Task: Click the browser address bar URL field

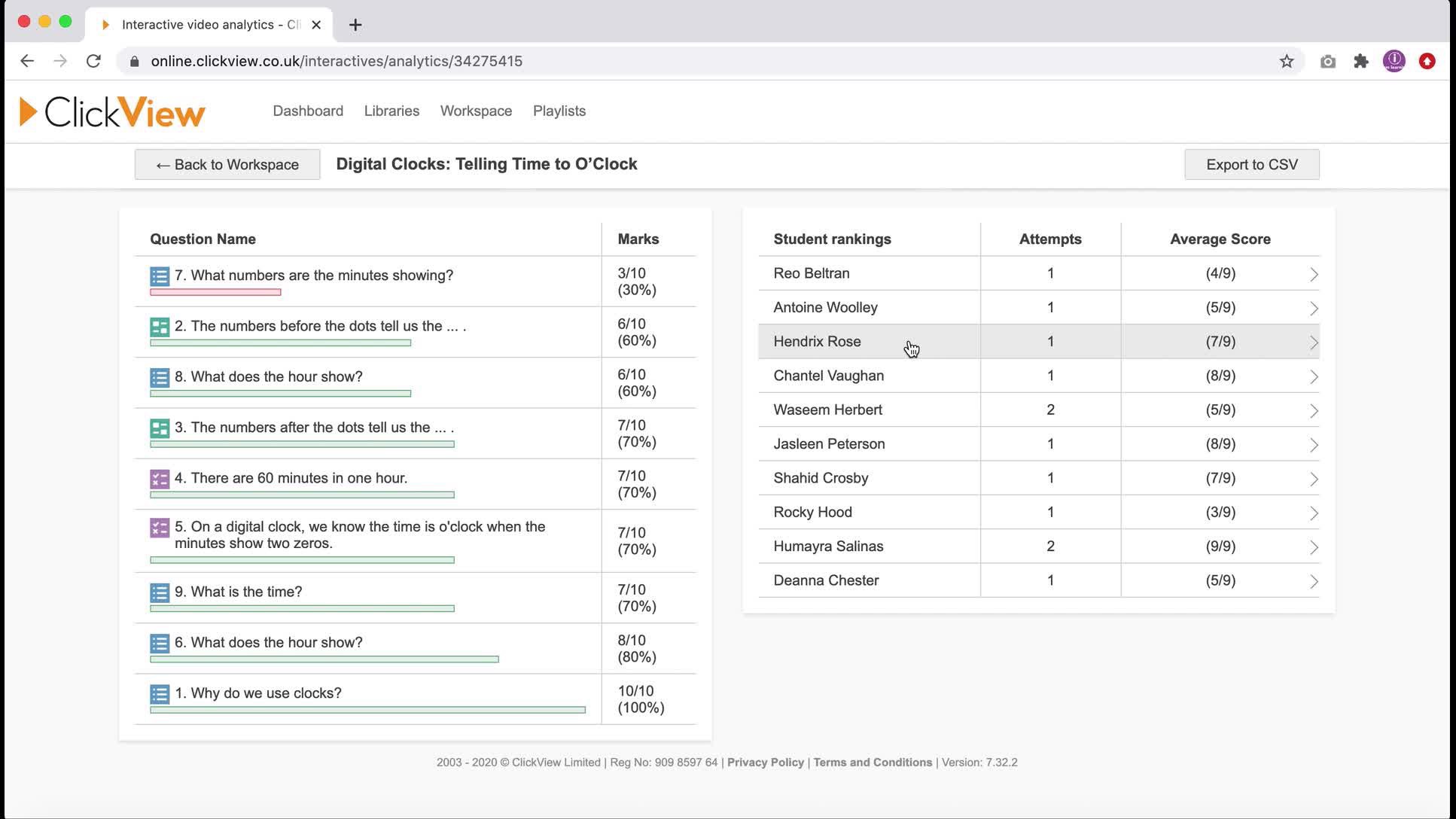Action: click(x=337, y=61)
